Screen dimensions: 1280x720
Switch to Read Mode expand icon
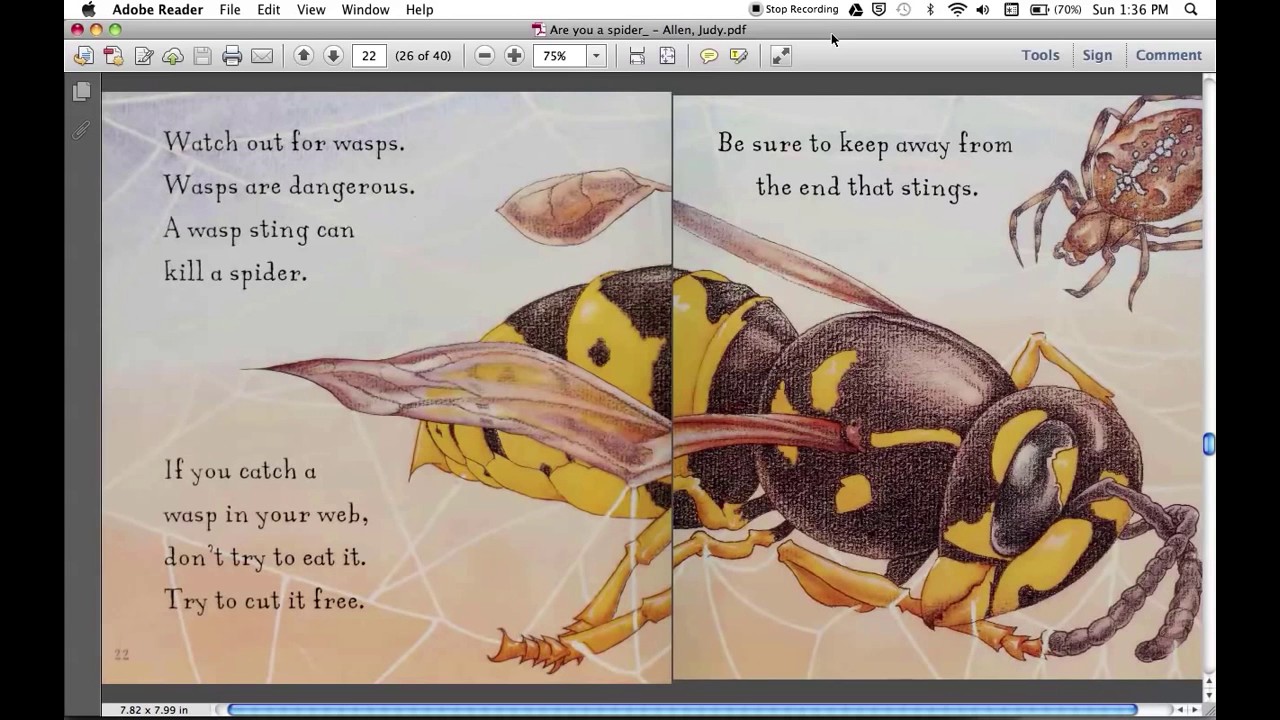coord(781,56)
